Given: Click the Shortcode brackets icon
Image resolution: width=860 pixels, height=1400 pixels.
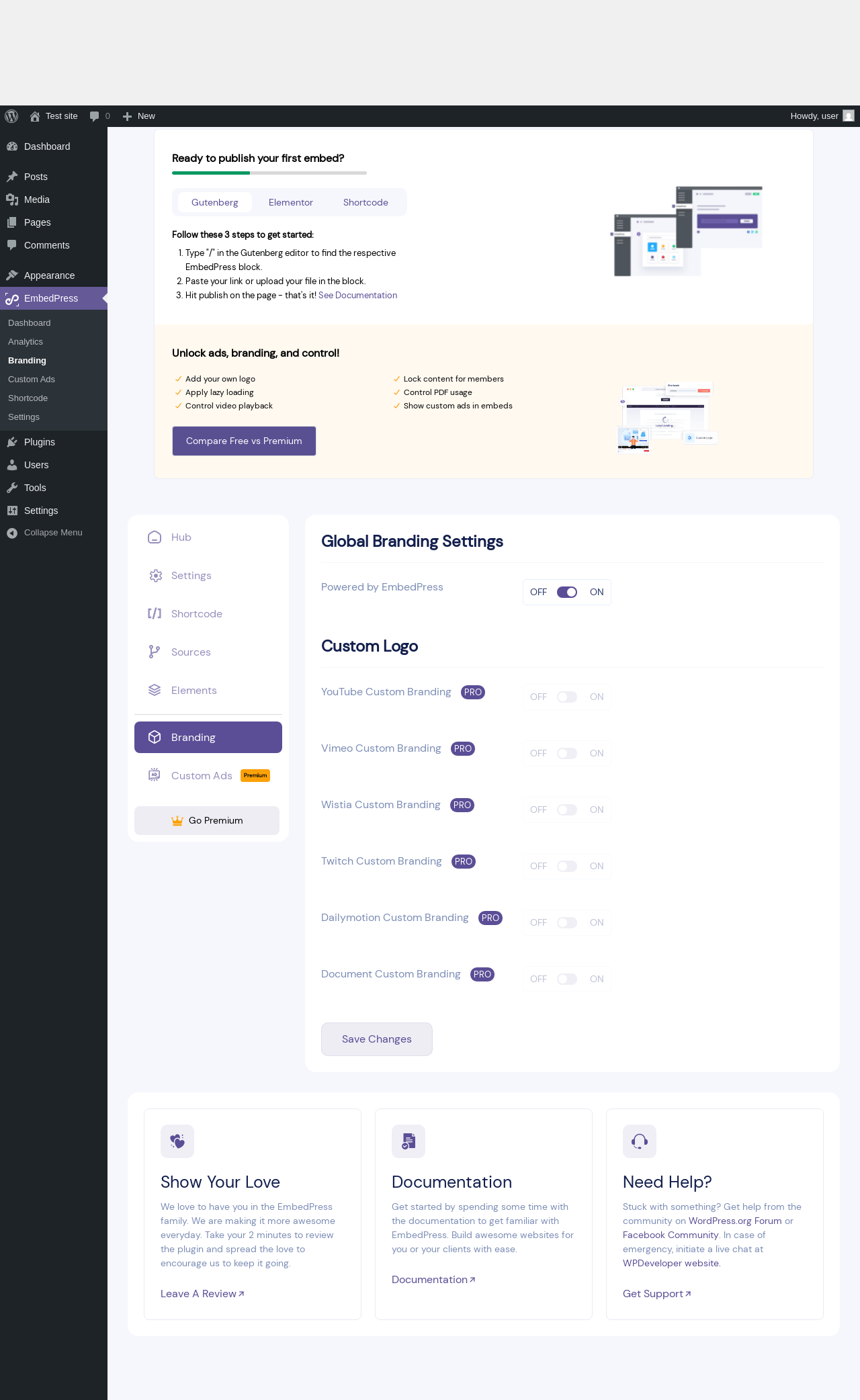Looking at the screenshot, I should [155, 613].
